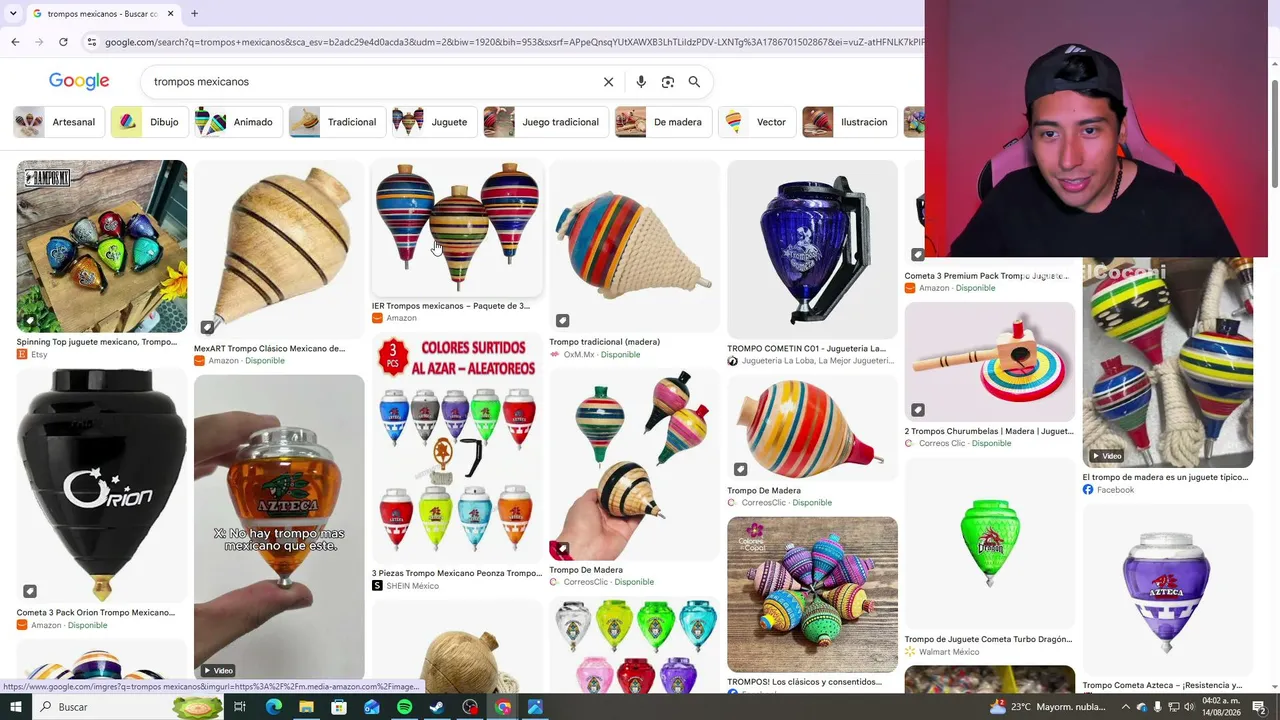The image size is (1280, 720).
Task: Open the Photos app on the taskbar
Action: 535,707
